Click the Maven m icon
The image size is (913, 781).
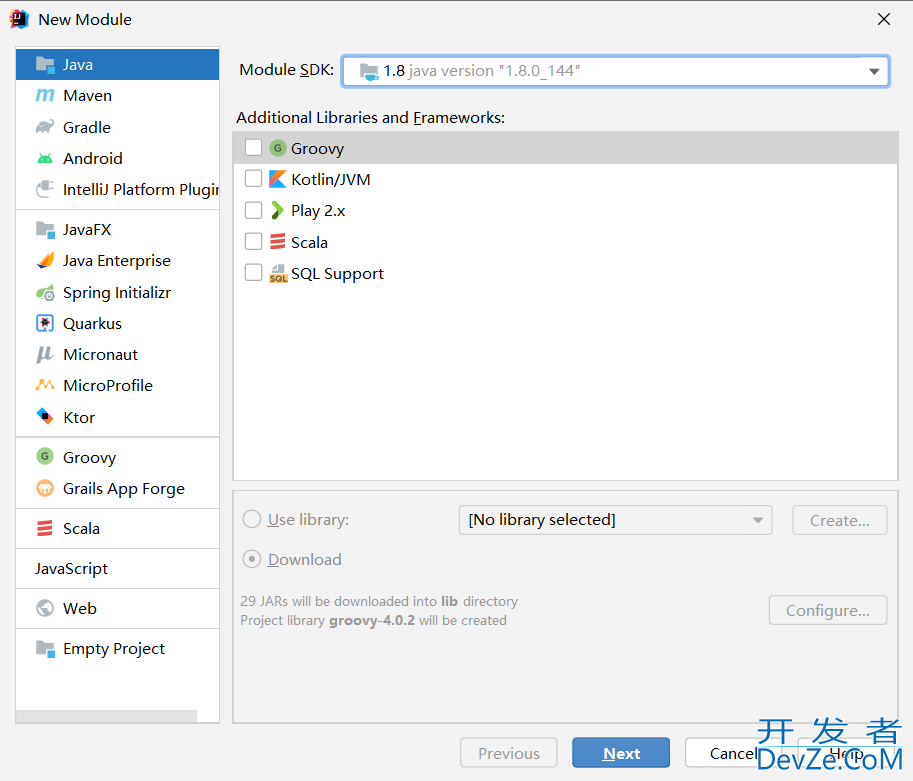[x=45, y=95]
